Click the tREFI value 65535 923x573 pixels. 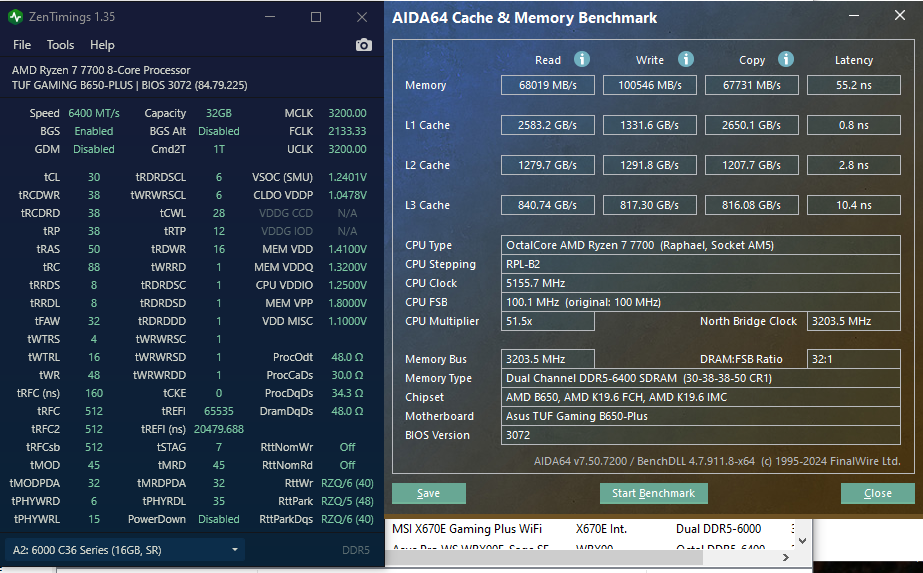point(218,411)
